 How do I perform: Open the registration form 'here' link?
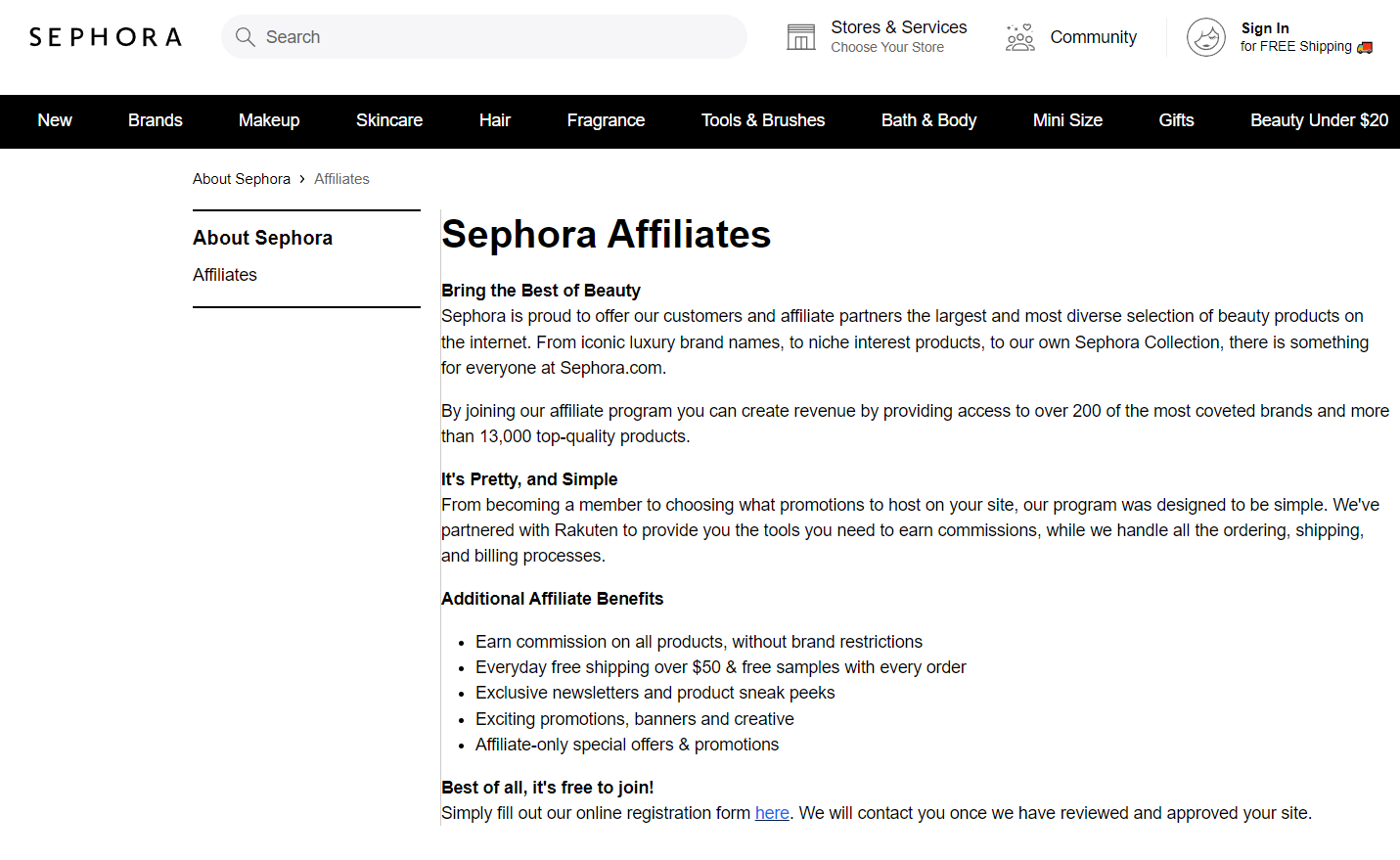[772, 813]
